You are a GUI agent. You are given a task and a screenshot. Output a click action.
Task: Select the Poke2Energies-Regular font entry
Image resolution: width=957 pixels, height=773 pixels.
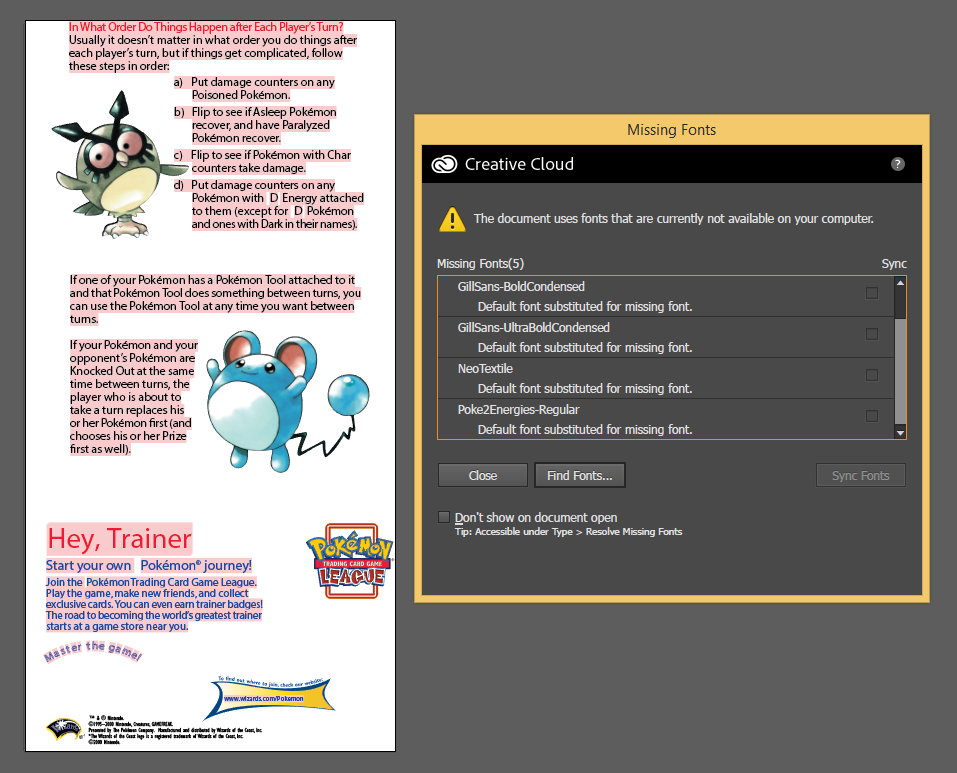tap(666, 419)
